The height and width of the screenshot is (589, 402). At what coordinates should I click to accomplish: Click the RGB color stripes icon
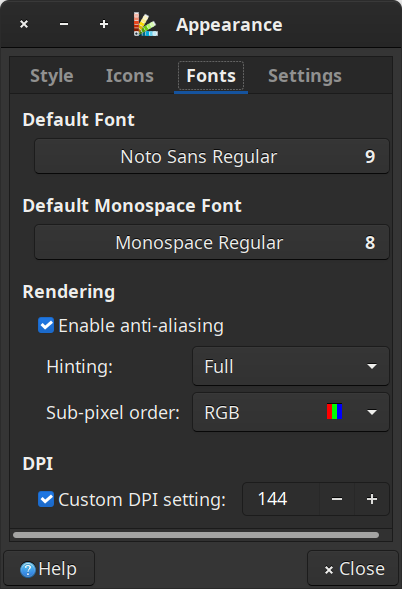[x=334, y=412]
